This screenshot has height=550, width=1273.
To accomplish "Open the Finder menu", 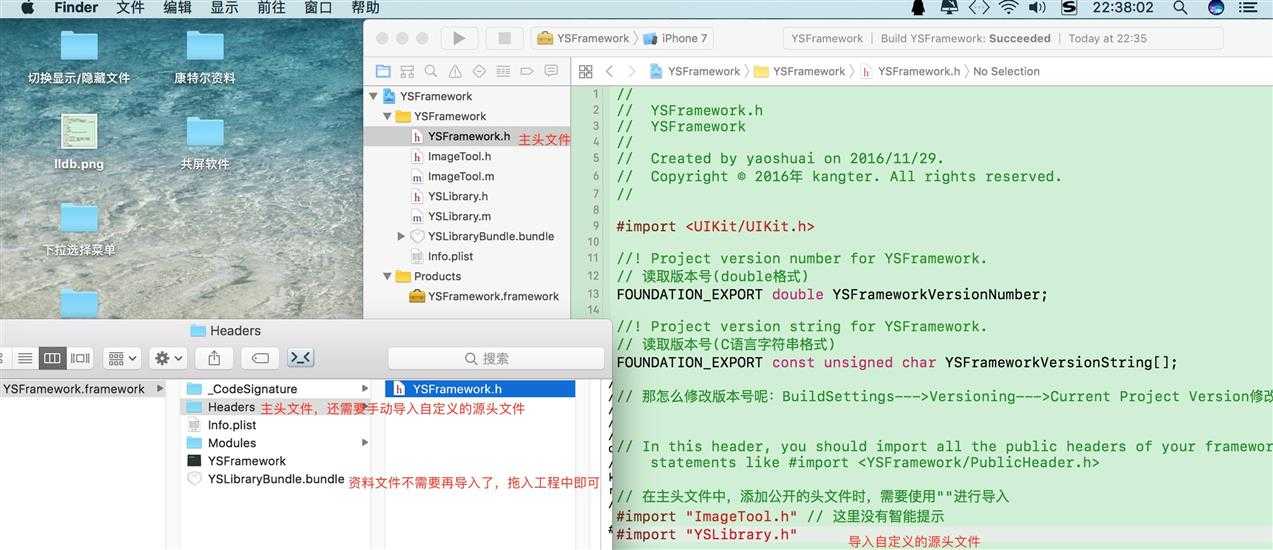I will coord(76,8).
